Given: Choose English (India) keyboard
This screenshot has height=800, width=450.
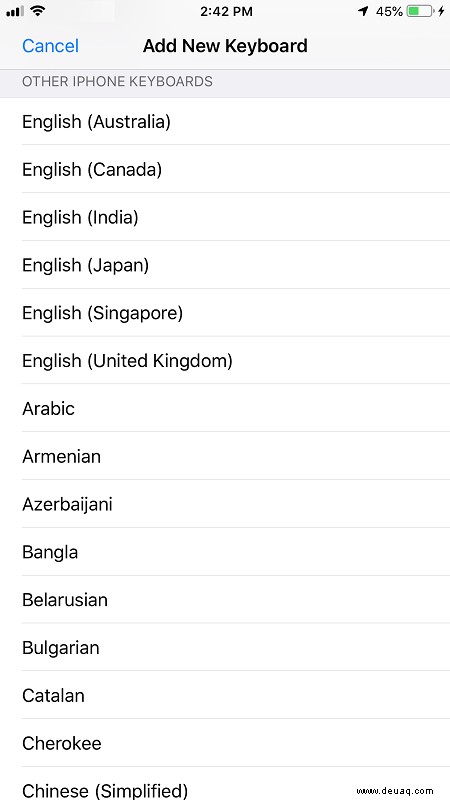Looking at the screenshot, I should click(225, 217).
